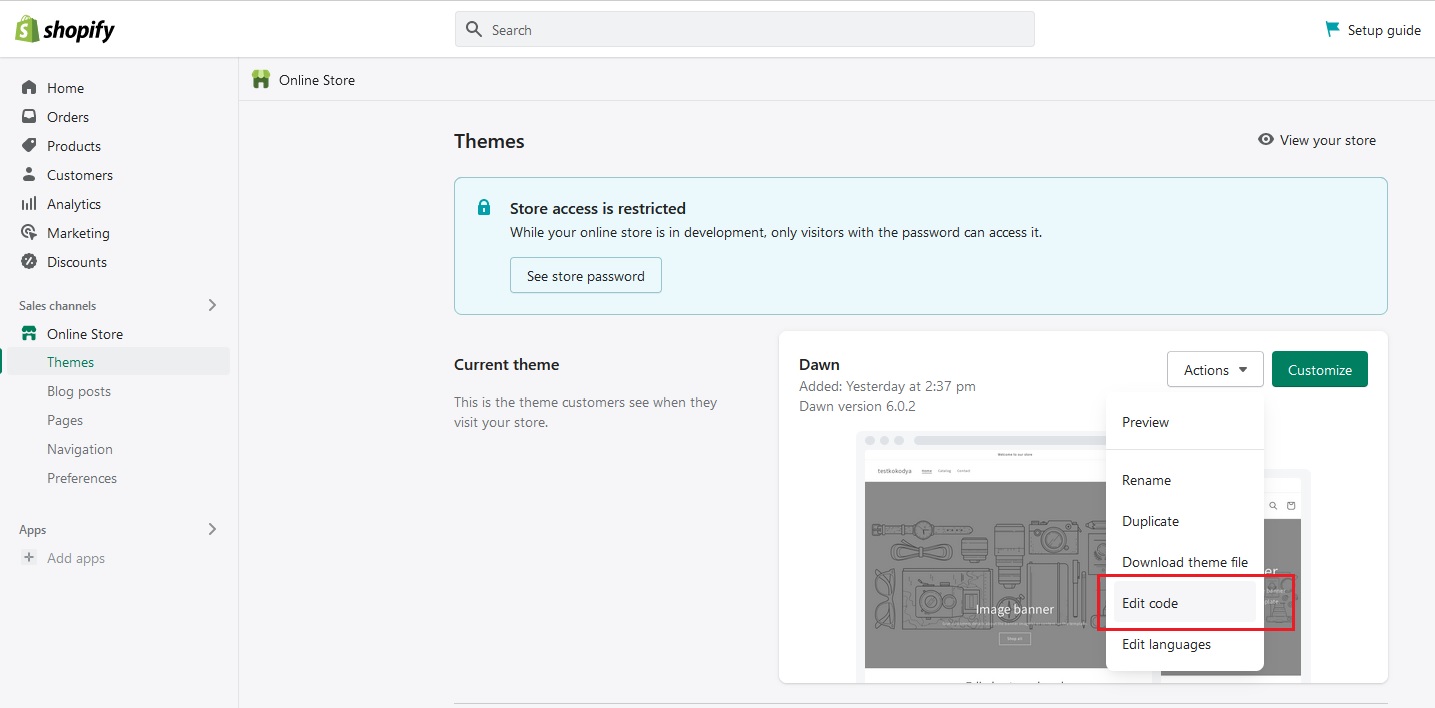
Task: Click the Customers person icon
Action: (29, 175)
